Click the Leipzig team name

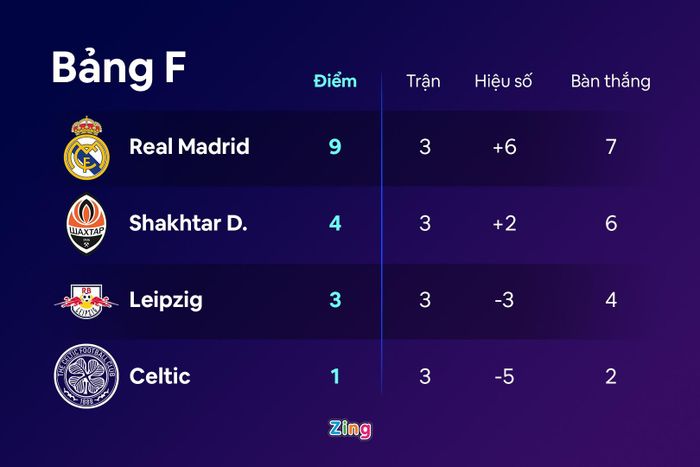click(166, 300)
